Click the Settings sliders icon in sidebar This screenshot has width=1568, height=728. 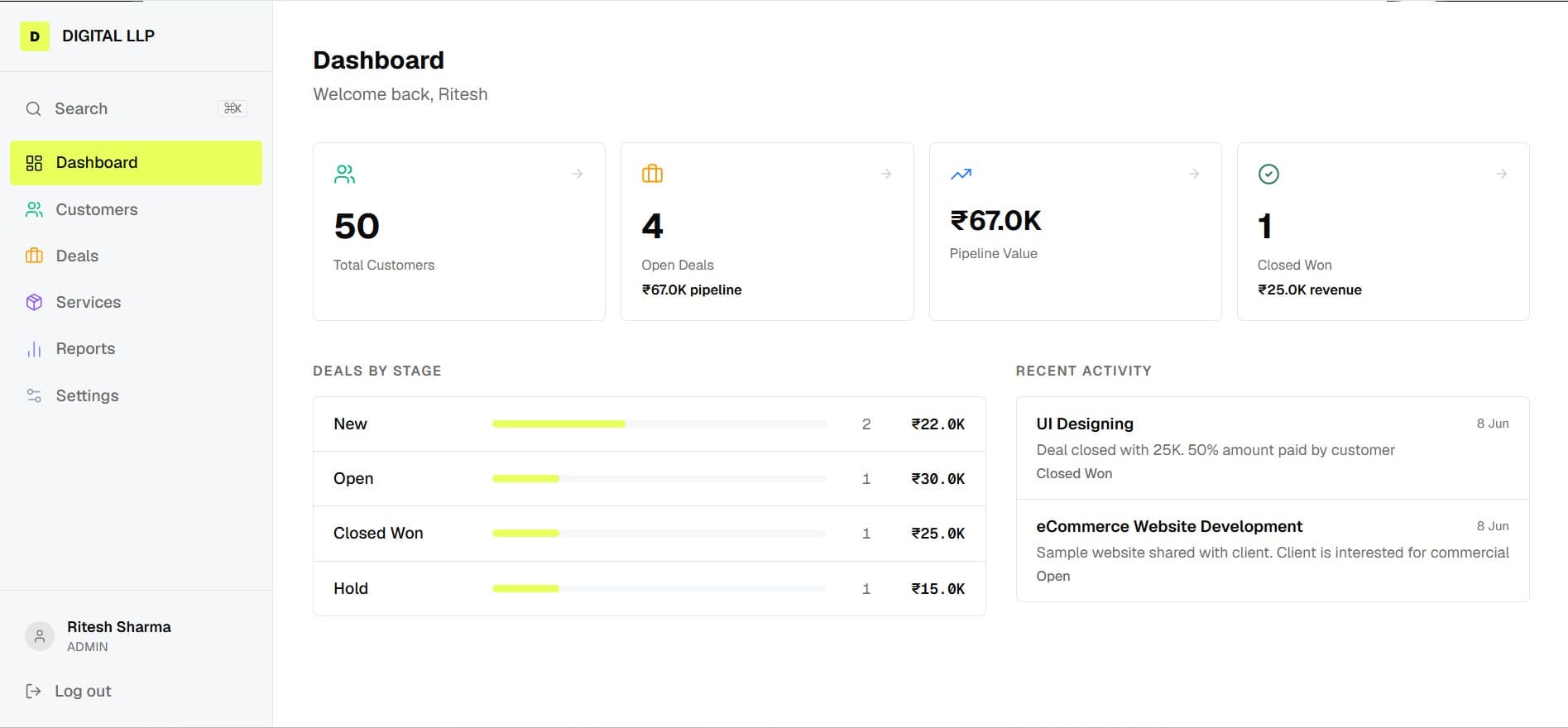[x=34, y=396]
